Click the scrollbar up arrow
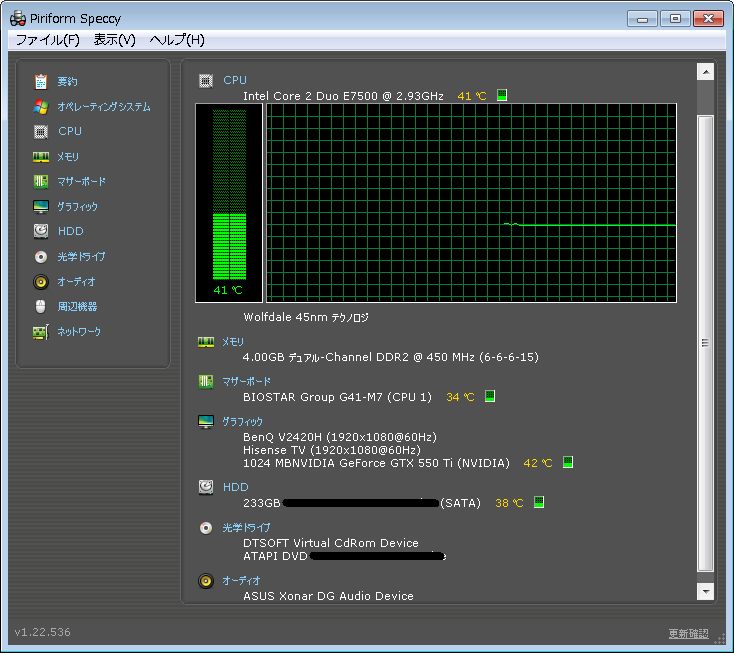734x653 pixels. 705,72
